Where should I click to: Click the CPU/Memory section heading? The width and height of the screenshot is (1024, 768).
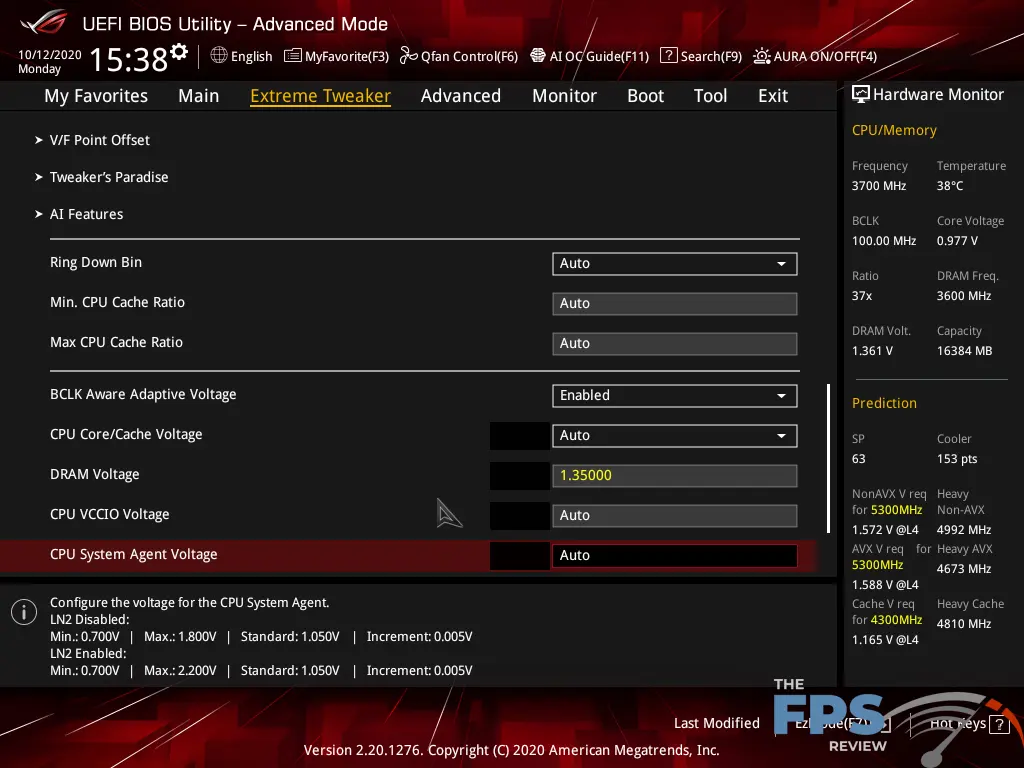coord(894,130)
